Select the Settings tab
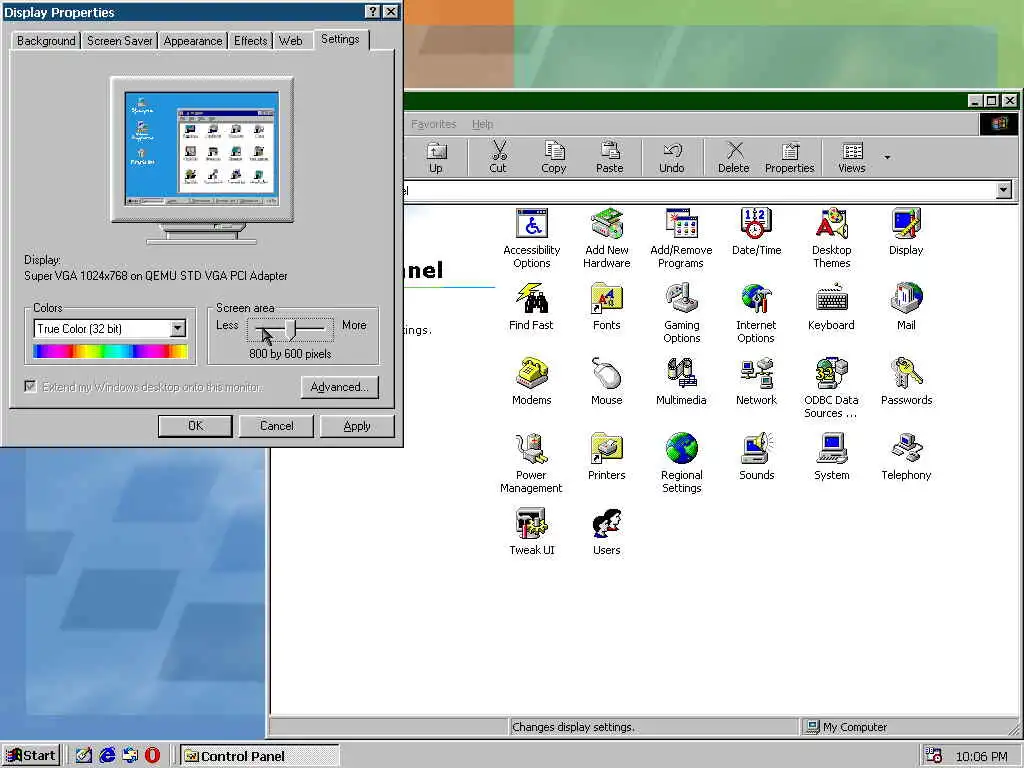This screenshot has width=1024, height=768. pyautogui.click(x=340, y=39)
